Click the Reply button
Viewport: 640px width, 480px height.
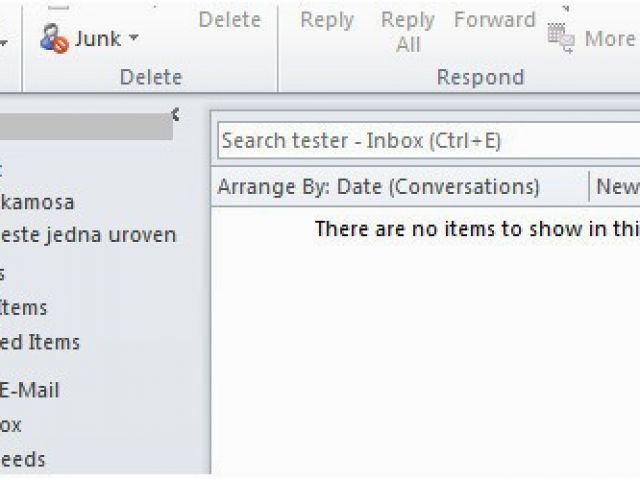click(x=327, y=20)
